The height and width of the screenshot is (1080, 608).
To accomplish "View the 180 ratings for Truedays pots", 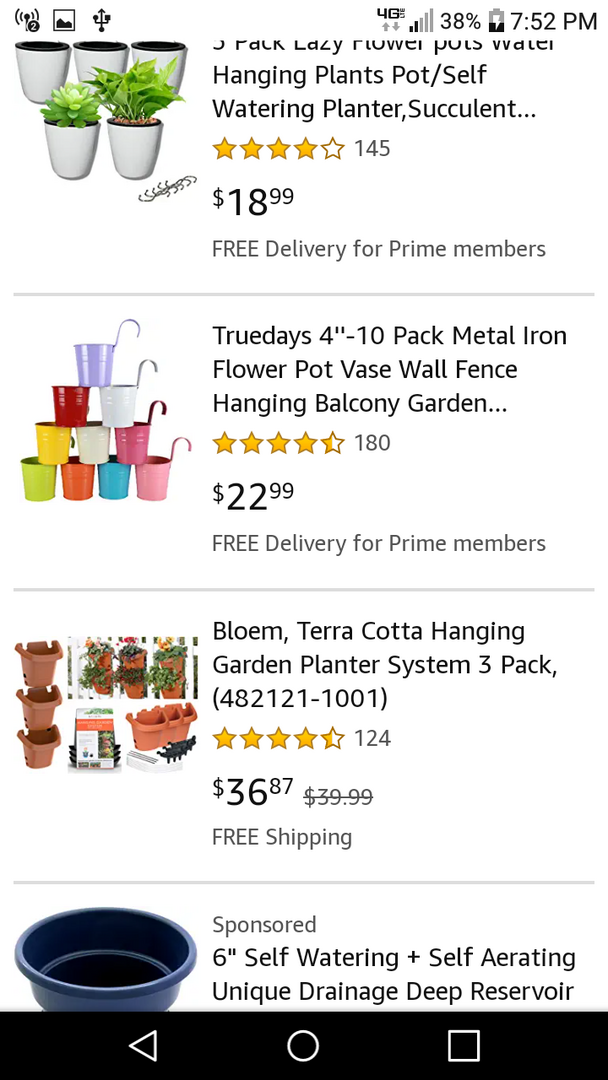I will tap(372, 443).
